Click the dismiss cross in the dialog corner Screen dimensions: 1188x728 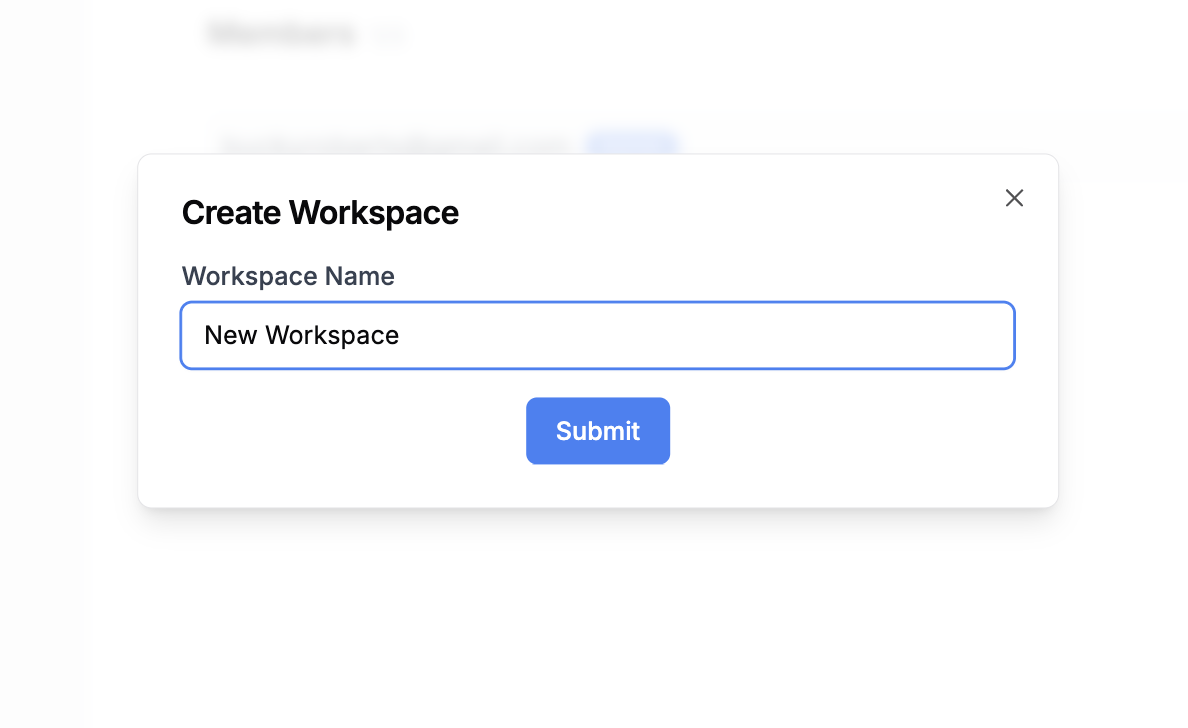click(x=1014, y=198)
